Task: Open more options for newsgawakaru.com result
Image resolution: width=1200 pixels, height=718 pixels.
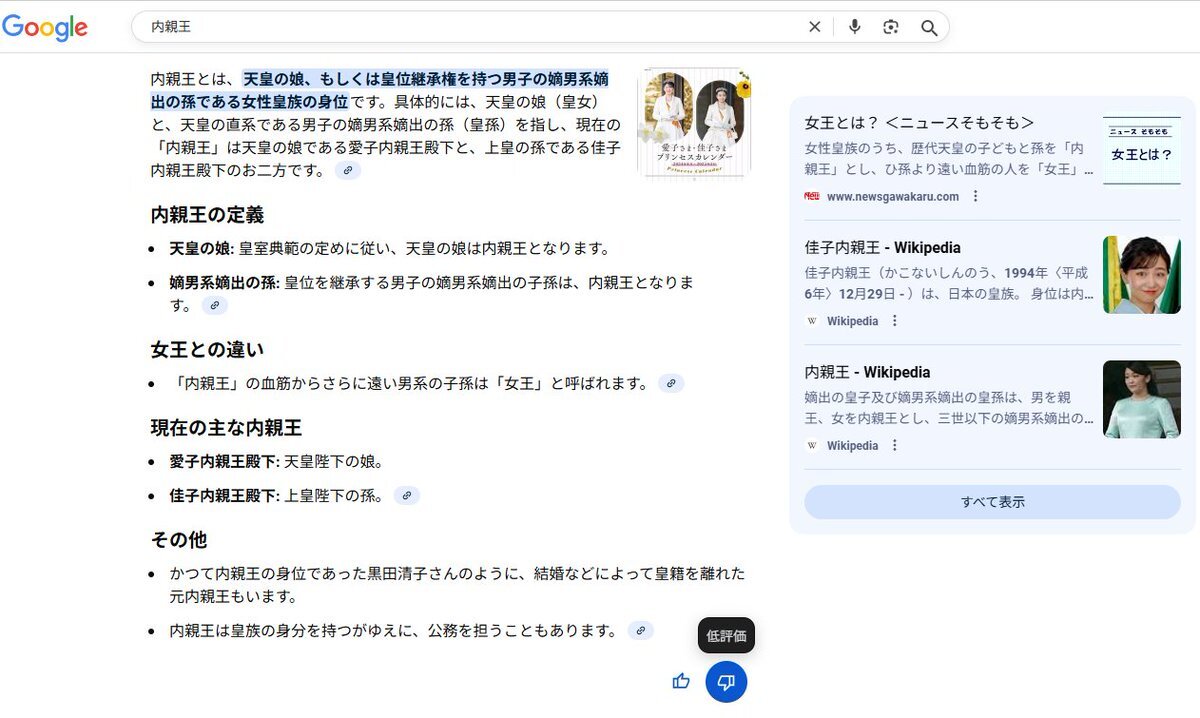Action: coord(975,197)
